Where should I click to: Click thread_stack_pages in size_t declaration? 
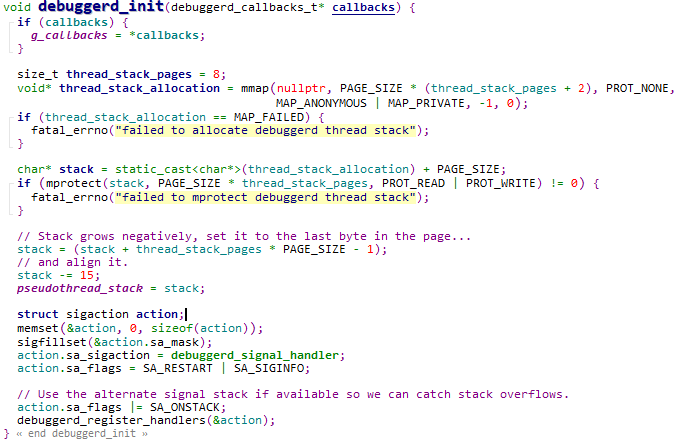click(x=129, y=75)
